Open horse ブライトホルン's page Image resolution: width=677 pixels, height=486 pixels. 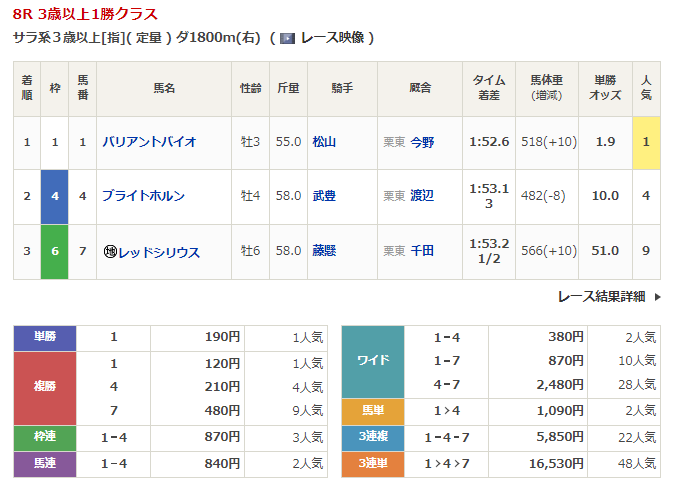143,196
